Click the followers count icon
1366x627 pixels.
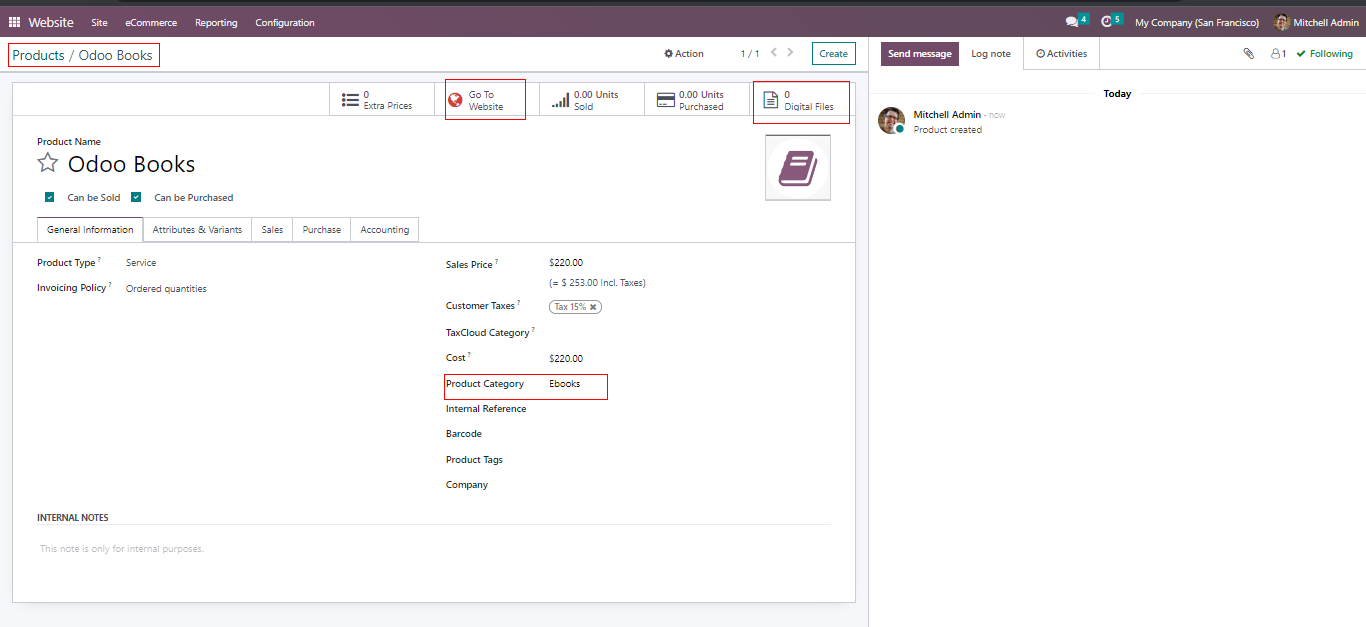[1278, 54]
